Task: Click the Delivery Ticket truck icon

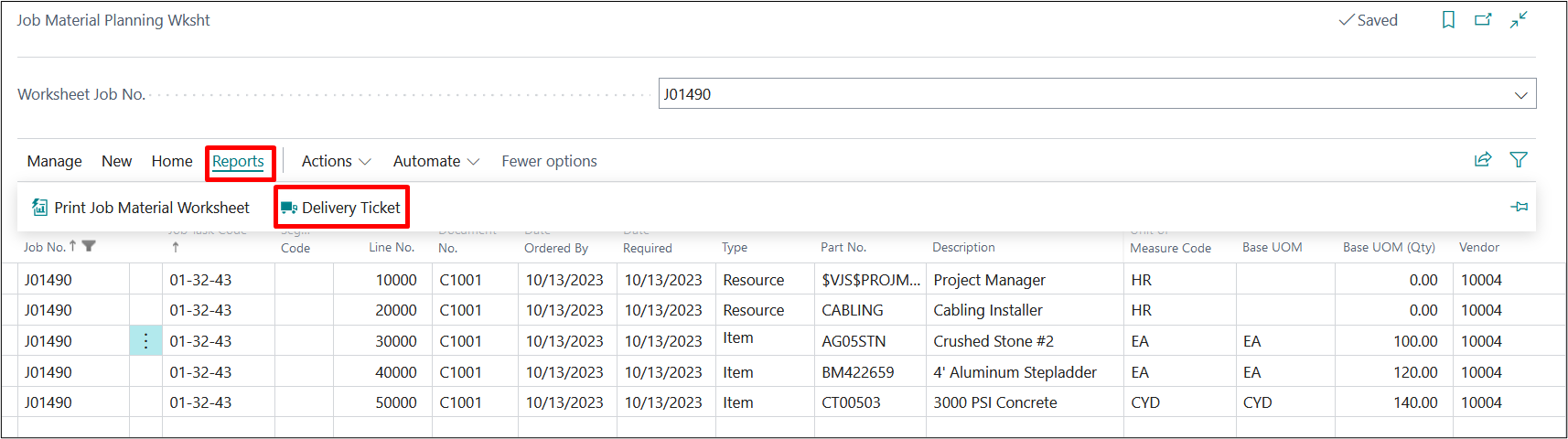Action: click(x=289, y=209)
